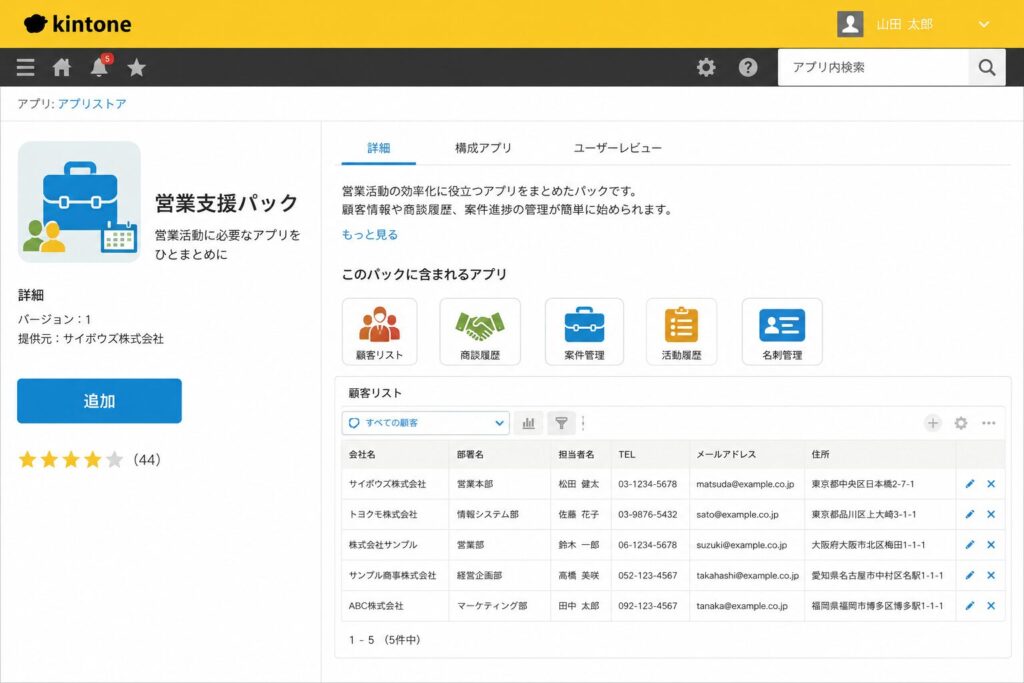Viewport: 1024px width, 683px height.
Task: Open the hamburger menu icon
Action: tap(25, 67)
